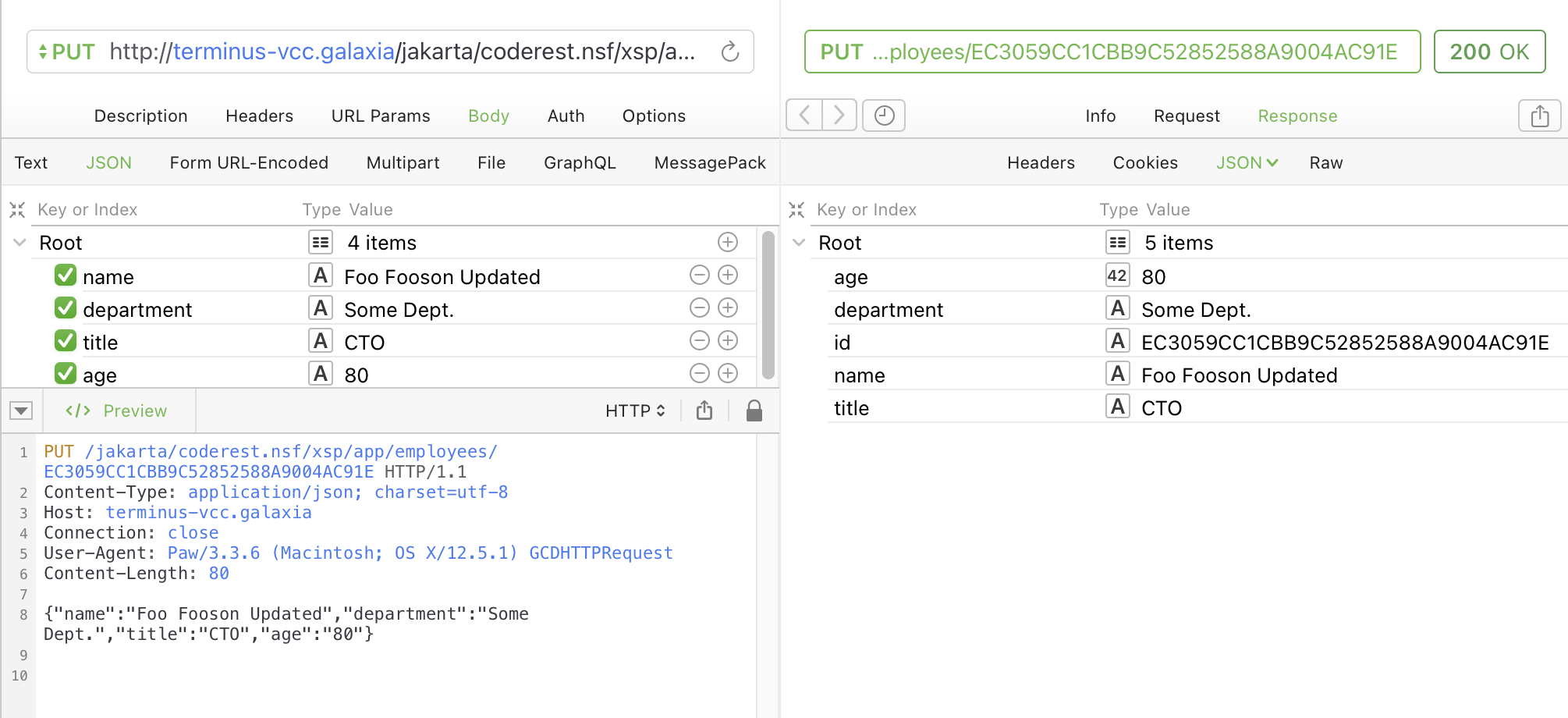Add item to Root with plus icon
The height and width of the screenshot is (718, 1568).
click(x=727, y=243)
